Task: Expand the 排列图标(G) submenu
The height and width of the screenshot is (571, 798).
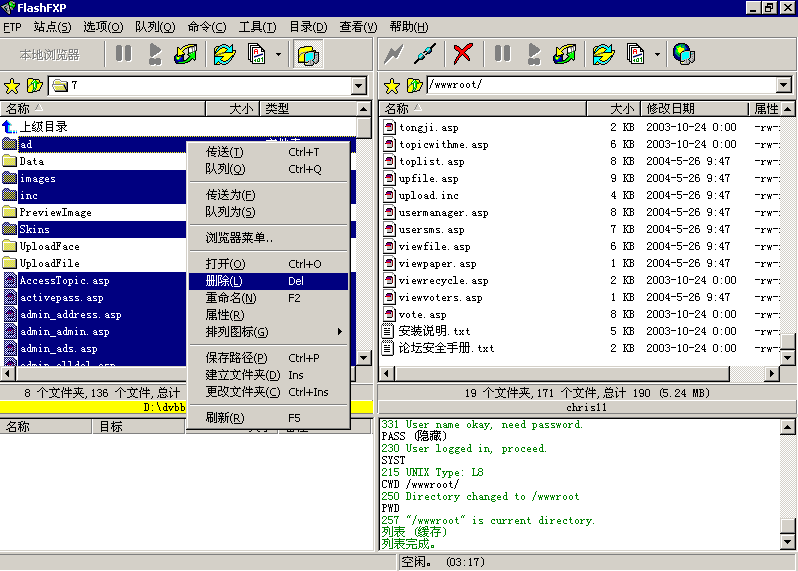Action: tap(269, 332)
